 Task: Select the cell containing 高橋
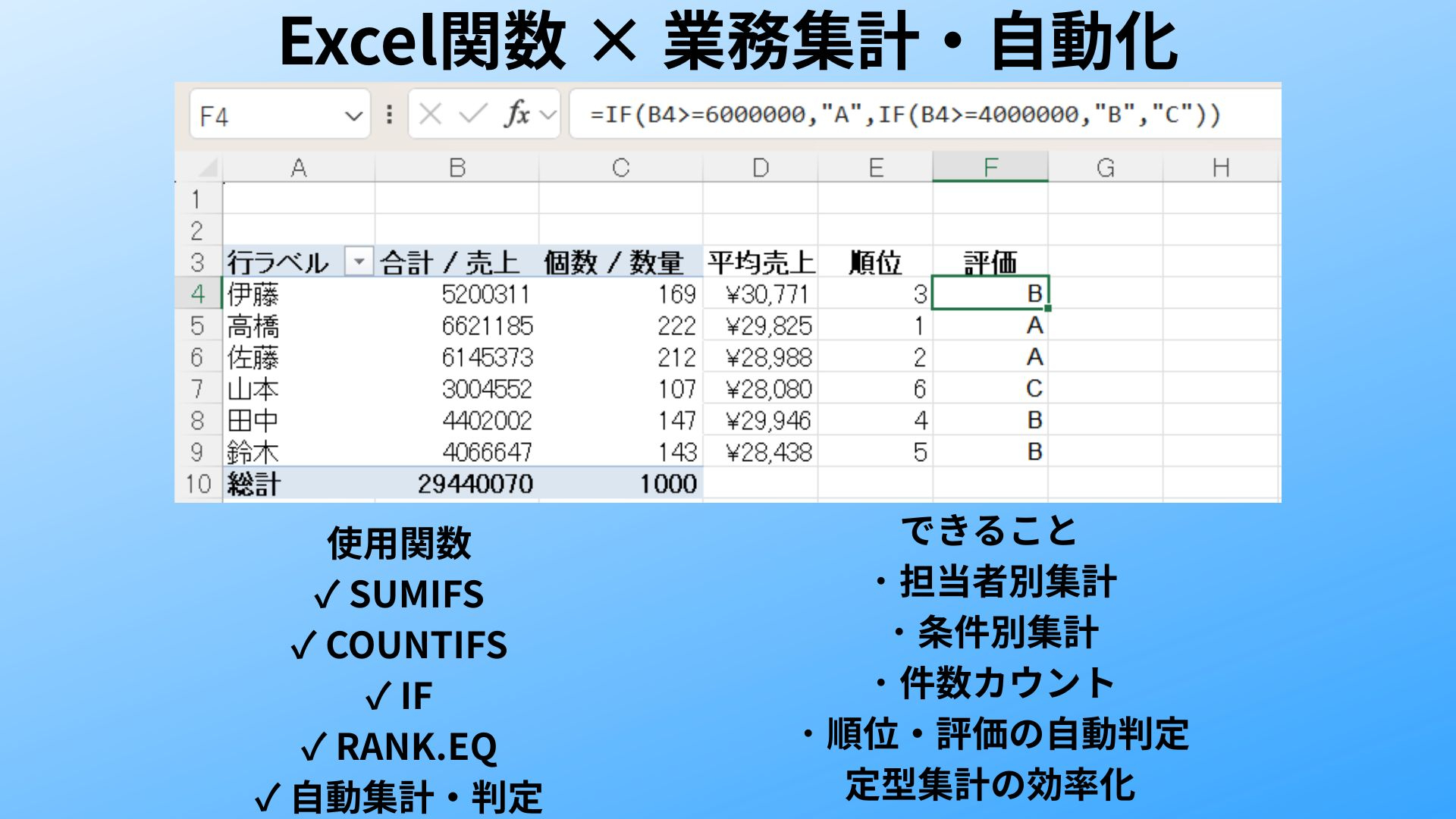[x=299, y=325]
